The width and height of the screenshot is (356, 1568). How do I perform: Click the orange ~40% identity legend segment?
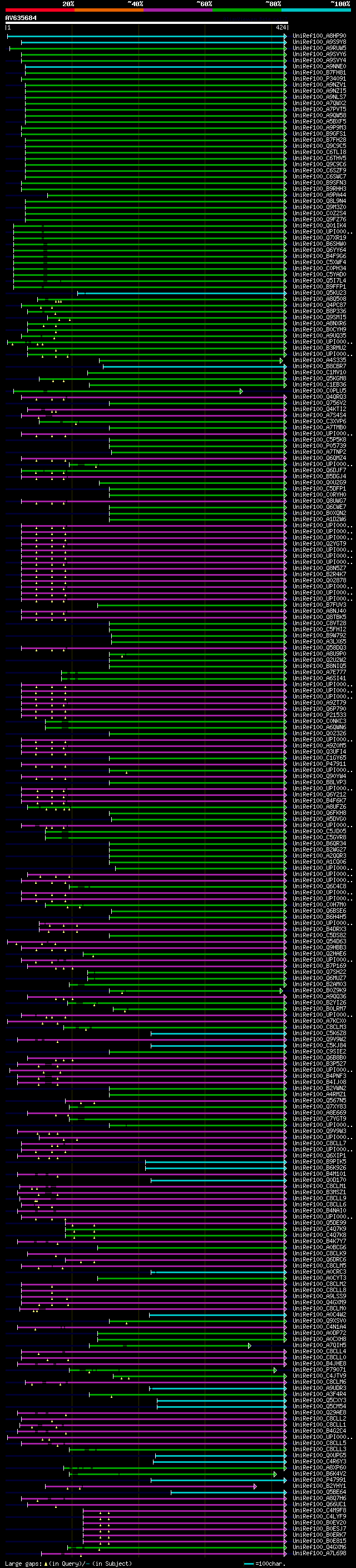(x=109, y=10)
